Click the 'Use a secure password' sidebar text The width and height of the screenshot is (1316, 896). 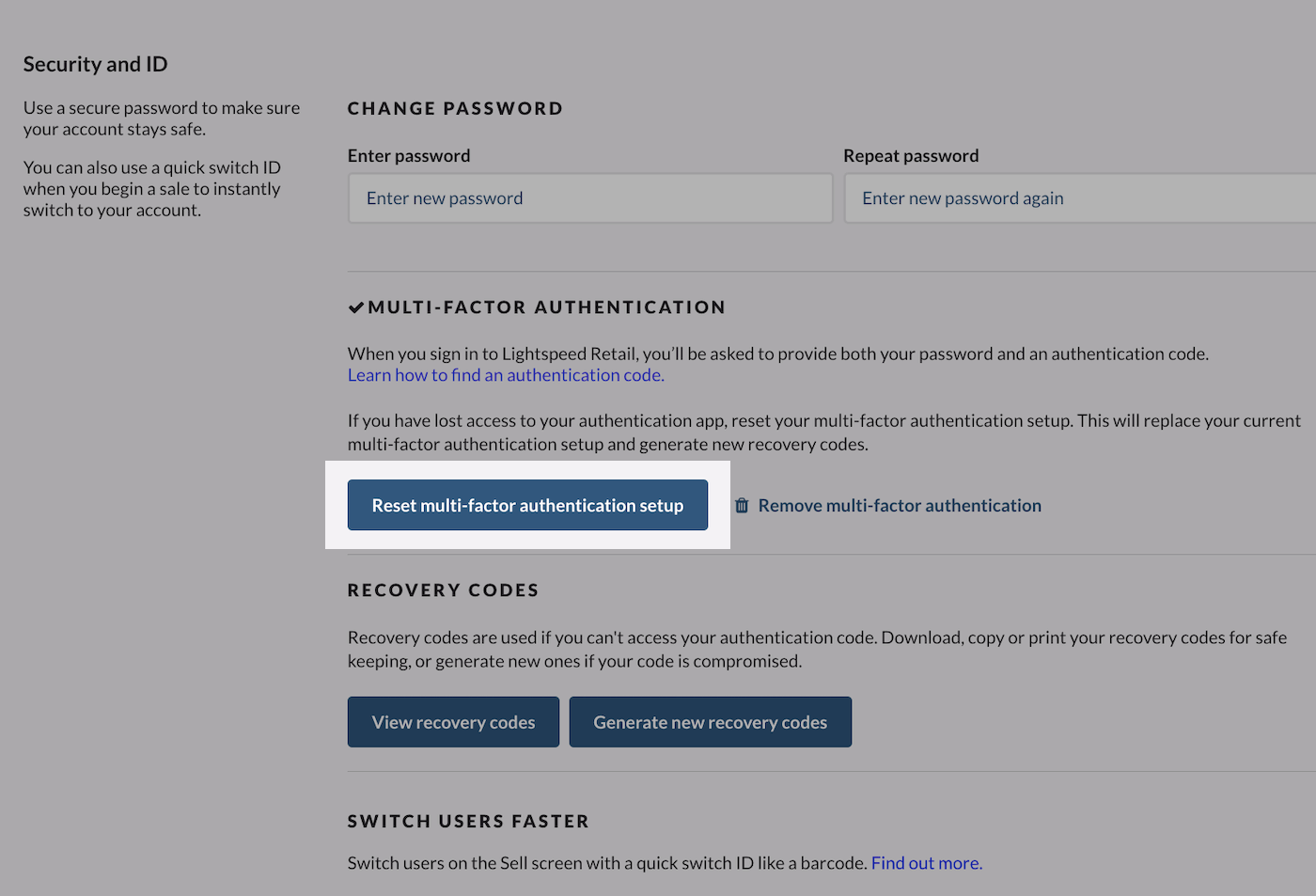(x=162, y=118)
